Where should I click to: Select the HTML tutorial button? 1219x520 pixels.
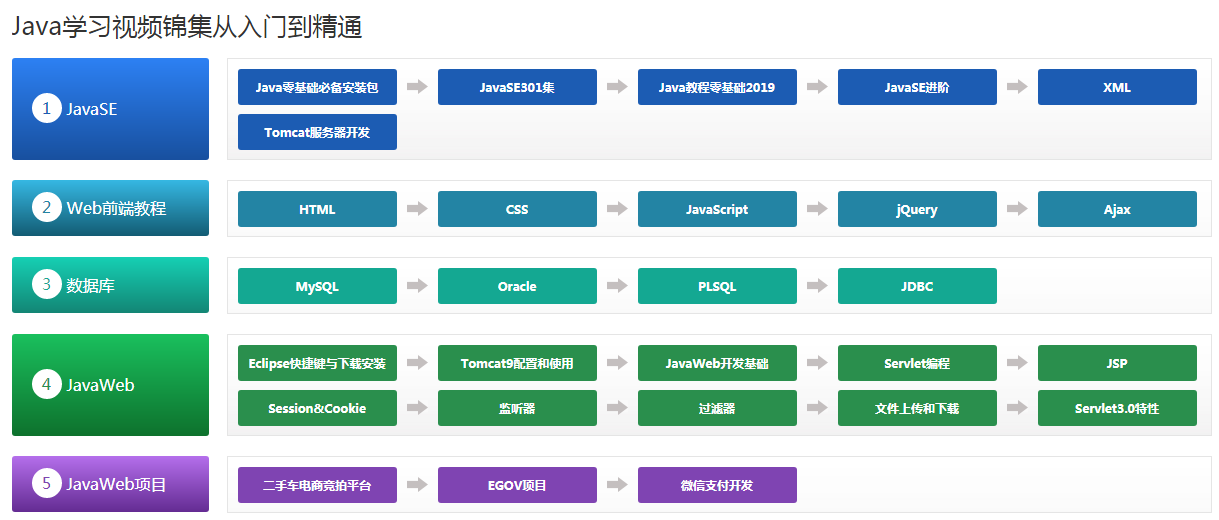click(x=317, y=209)
